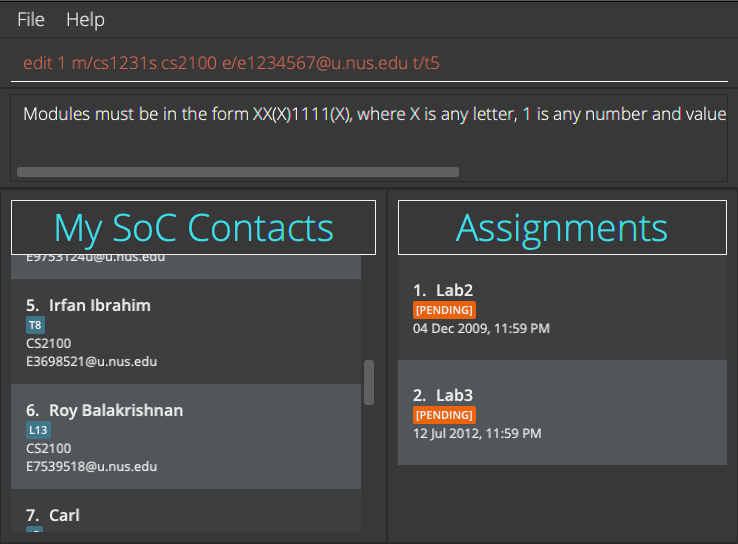Viewport: 738px width, 544px height.
Task: Click the Assignments header
Action: tap(562, 228)
